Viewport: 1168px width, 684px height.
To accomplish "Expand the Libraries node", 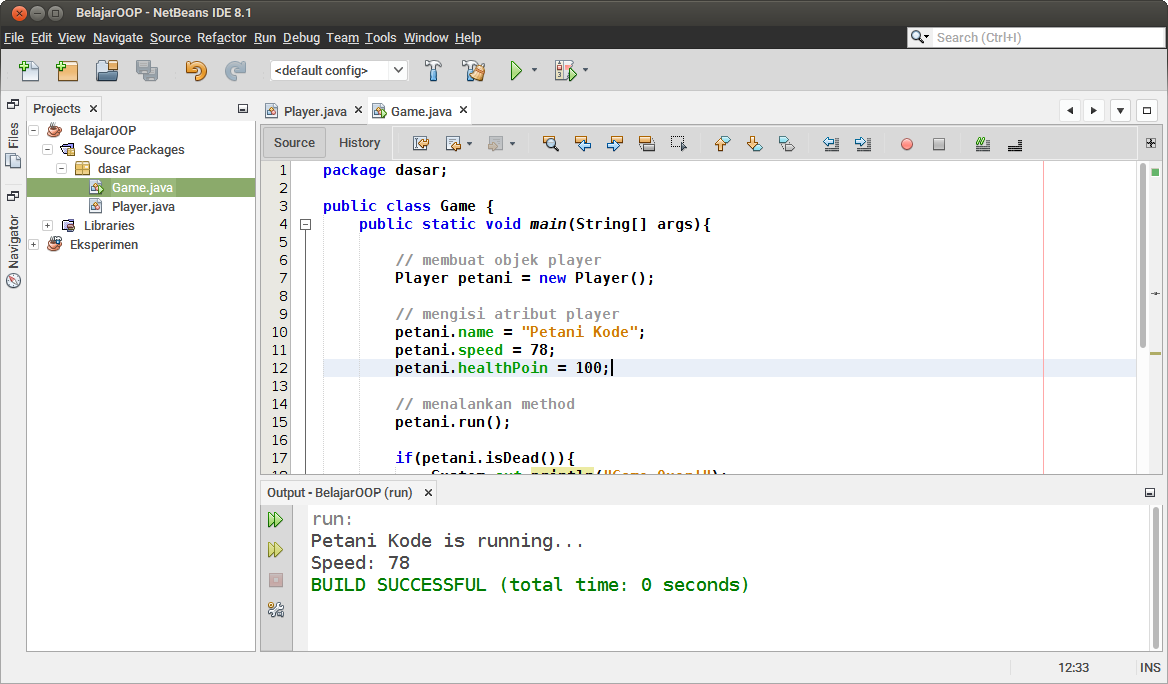I will click(x=47, y=225).
